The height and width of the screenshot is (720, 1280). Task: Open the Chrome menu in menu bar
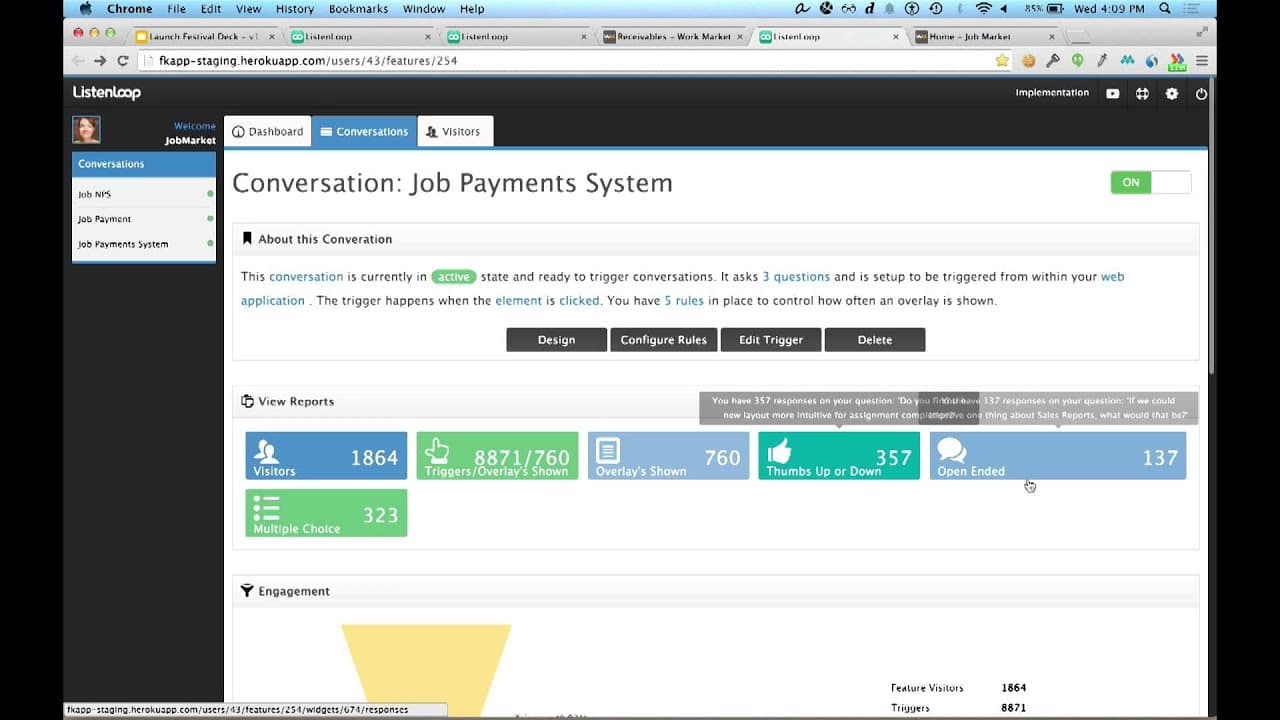[x=130, y=8]
